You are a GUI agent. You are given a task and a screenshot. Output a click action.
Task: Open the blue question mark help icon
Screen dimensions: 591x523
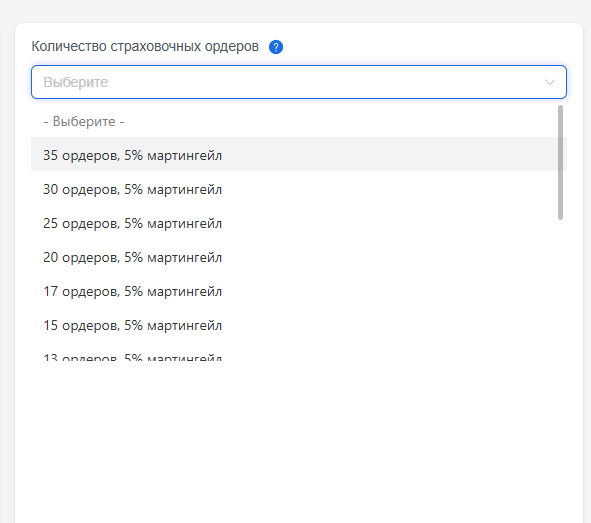pyautogui.click(x=276, y=47)
